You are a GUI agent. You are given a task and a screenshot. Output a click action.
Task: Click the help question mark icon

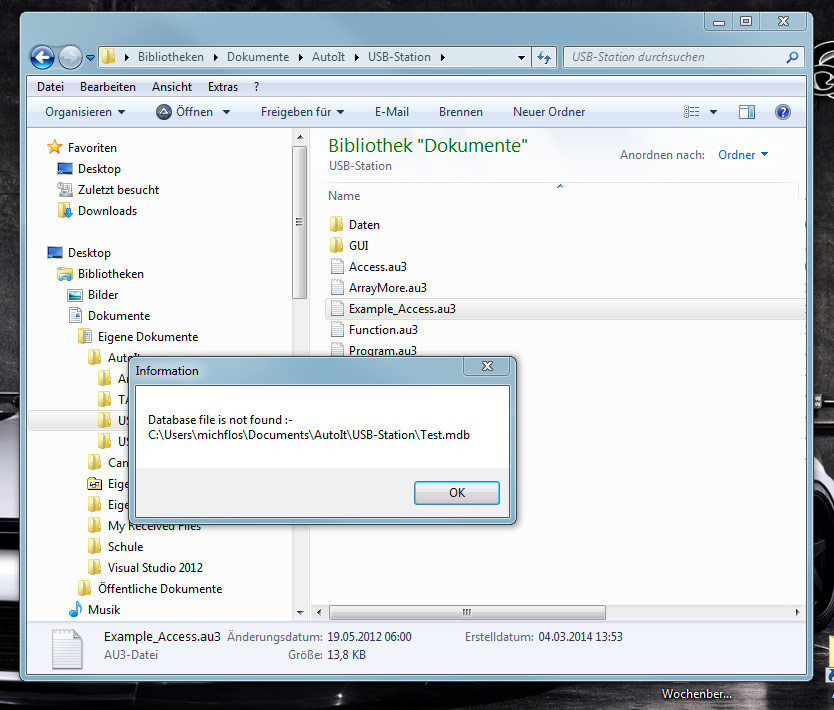pos(783,112)
